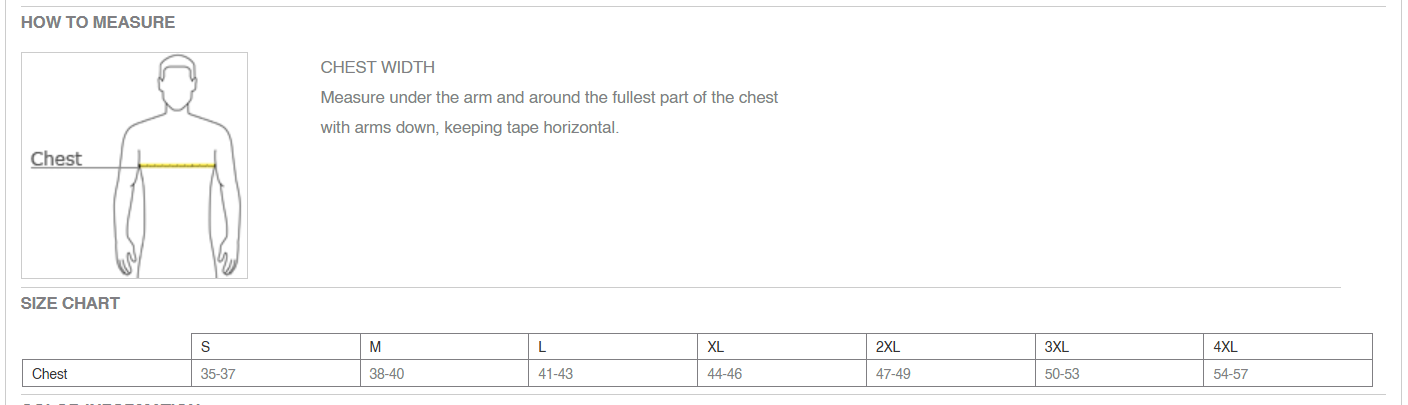Select the 35-37 chest measurement cell
The width and height of the screenshot is (1408, 405).
click(276, 374)
